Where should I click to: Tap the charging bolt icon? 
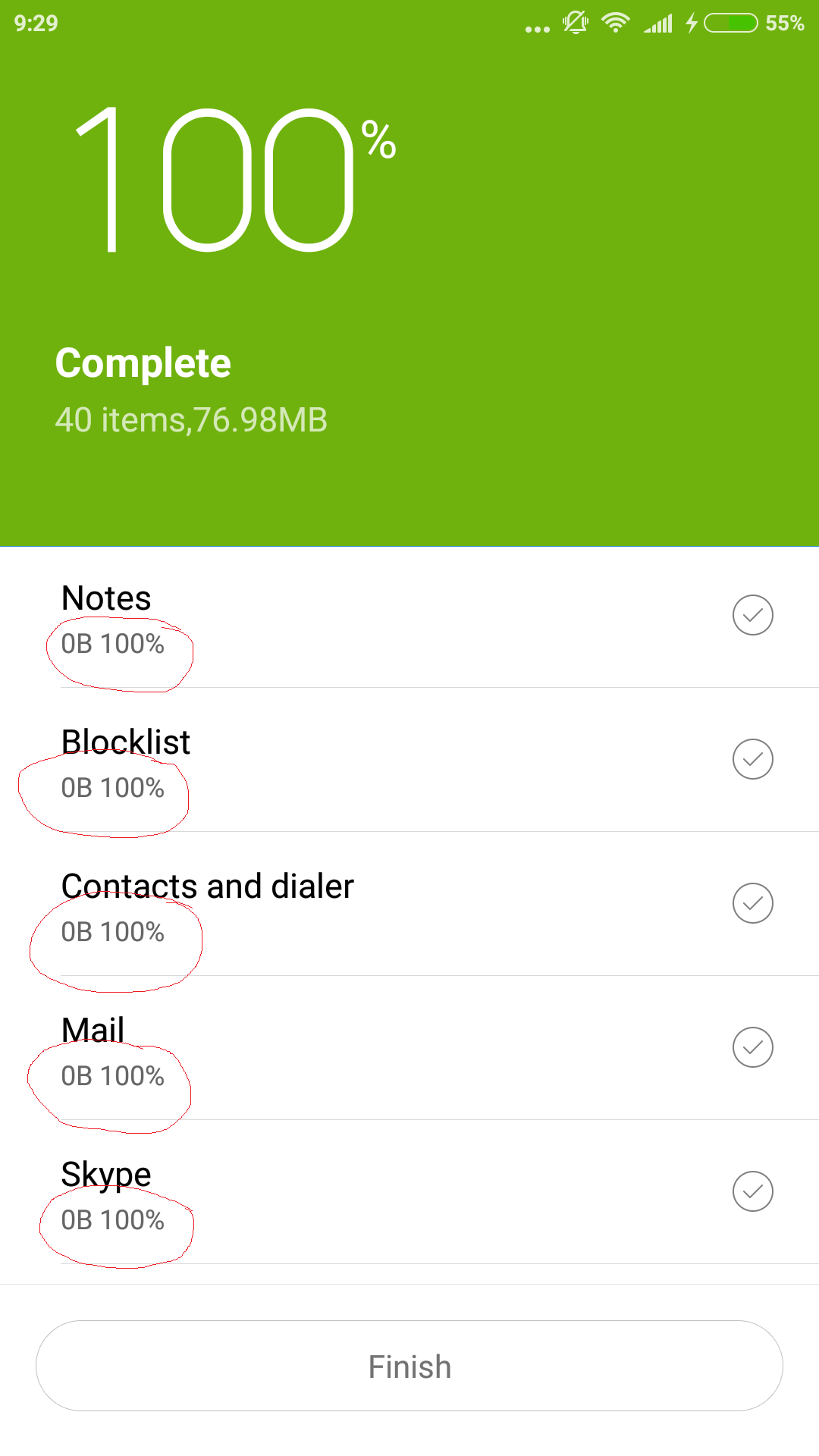coord(692,23)
